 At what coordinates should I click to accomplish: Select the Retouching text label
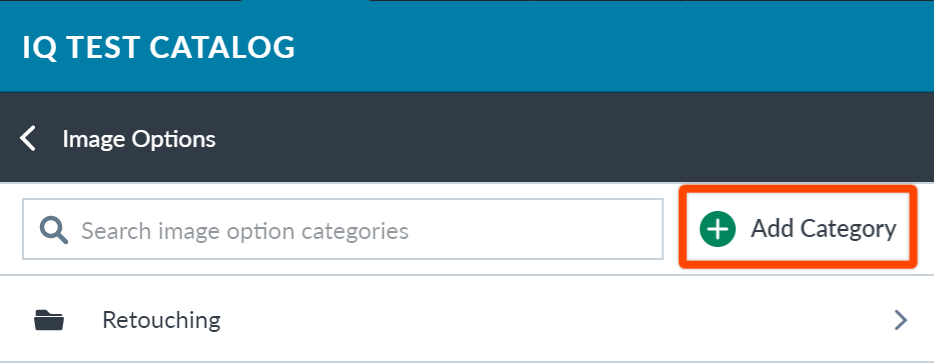click(x=161, y=321)
